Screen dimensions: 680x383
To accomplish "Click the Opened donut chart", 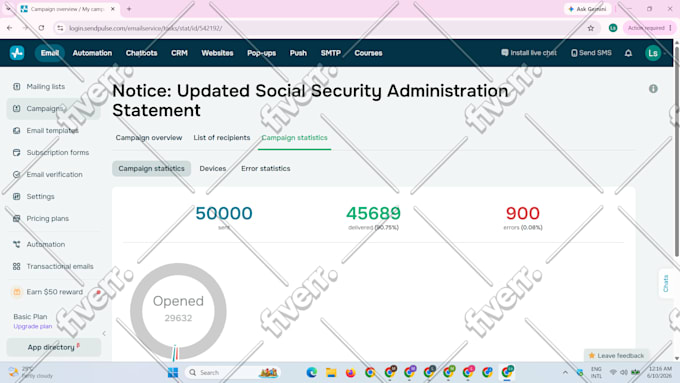I will tap(178, 311).
